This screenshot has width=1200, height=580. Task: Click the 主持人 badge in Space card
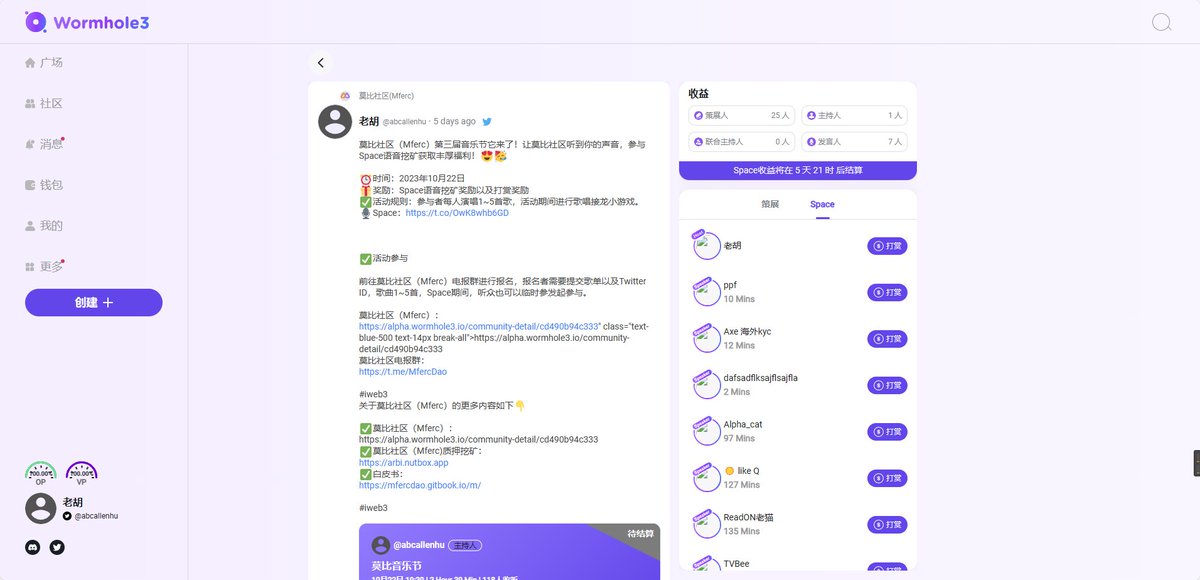tap(465, 545)
